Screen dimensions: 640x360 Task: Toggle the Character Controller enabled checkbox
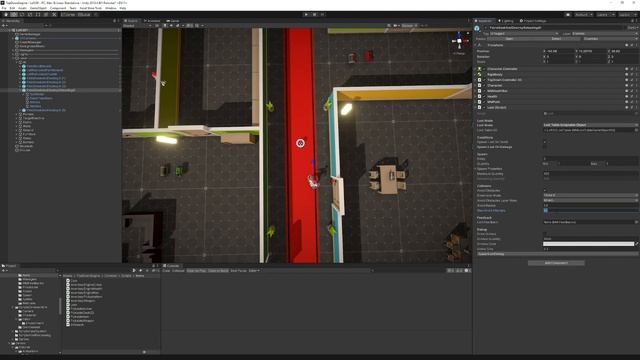484,69
